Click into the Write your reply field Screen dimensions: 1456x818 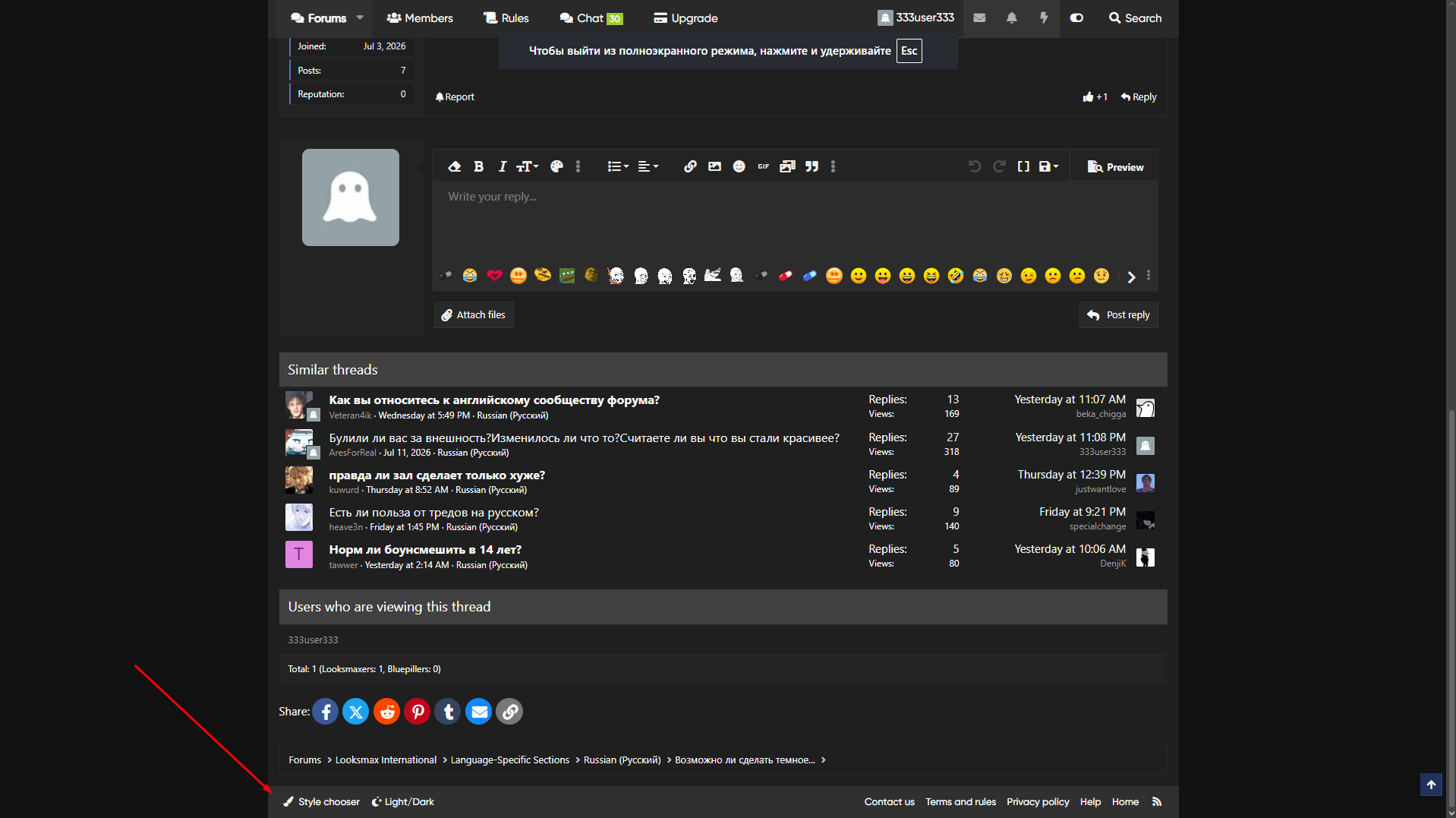pyautogui.click(x=795, y=222)
